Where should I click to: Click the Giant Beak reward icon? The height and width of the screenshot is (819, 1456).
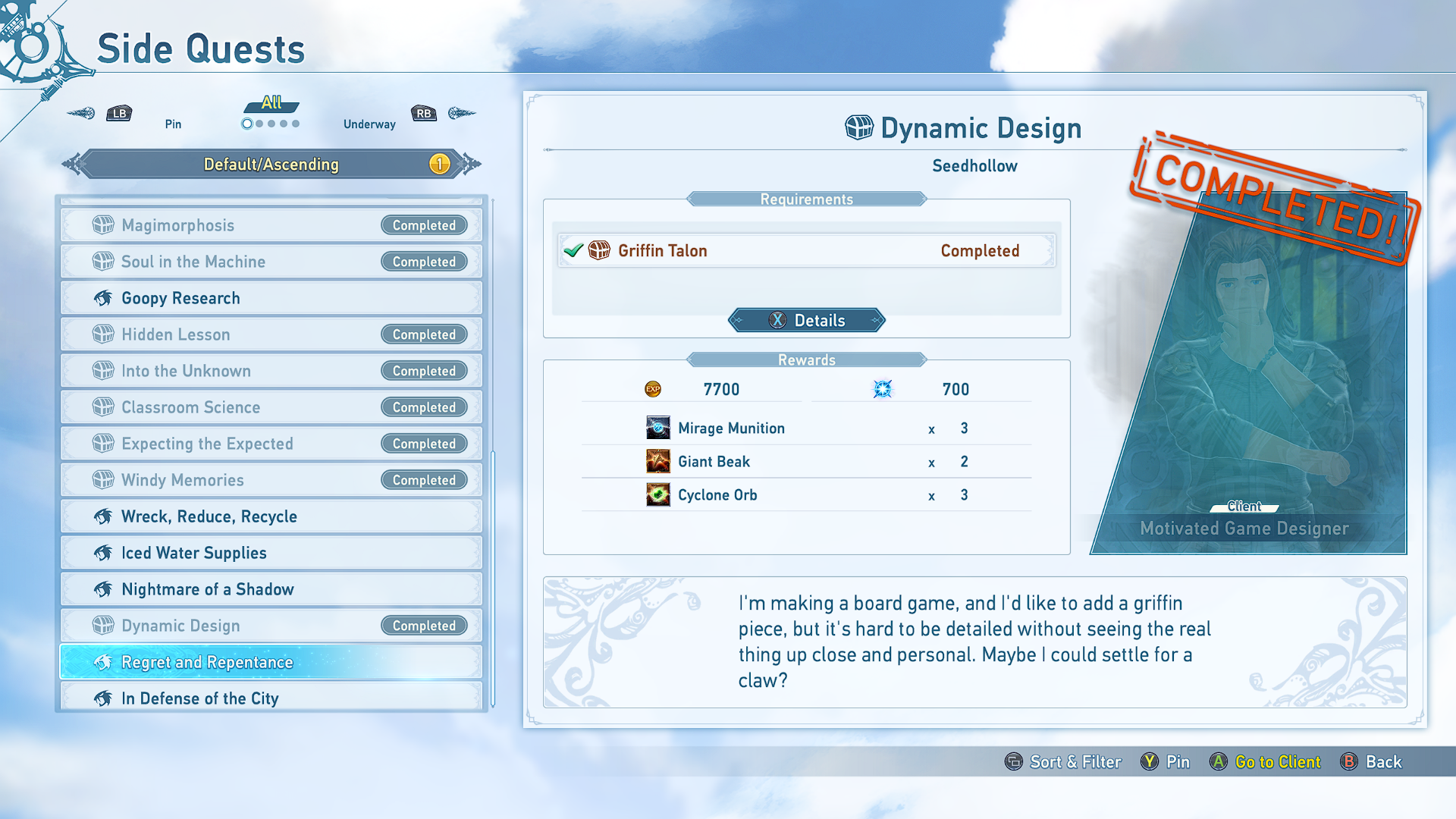point(657,461)
